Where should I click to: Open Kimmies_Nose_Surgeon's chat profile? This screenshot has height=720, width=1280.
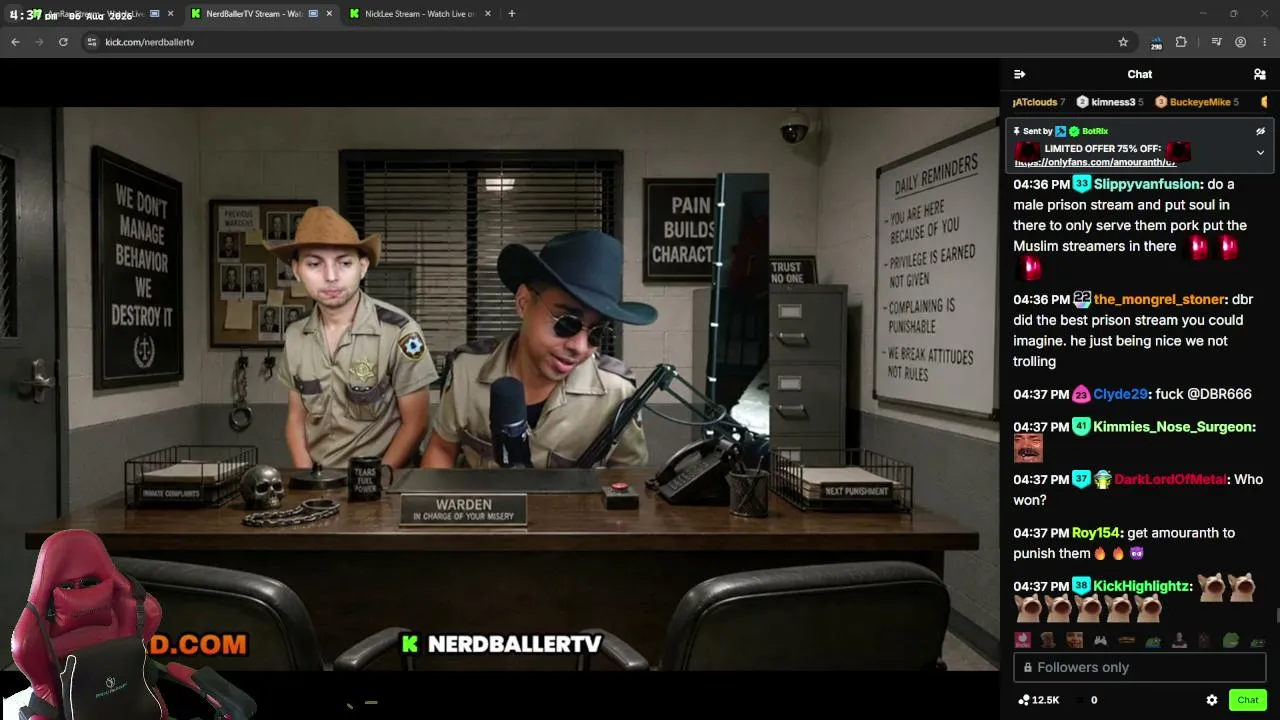[x=1173, y=427]
